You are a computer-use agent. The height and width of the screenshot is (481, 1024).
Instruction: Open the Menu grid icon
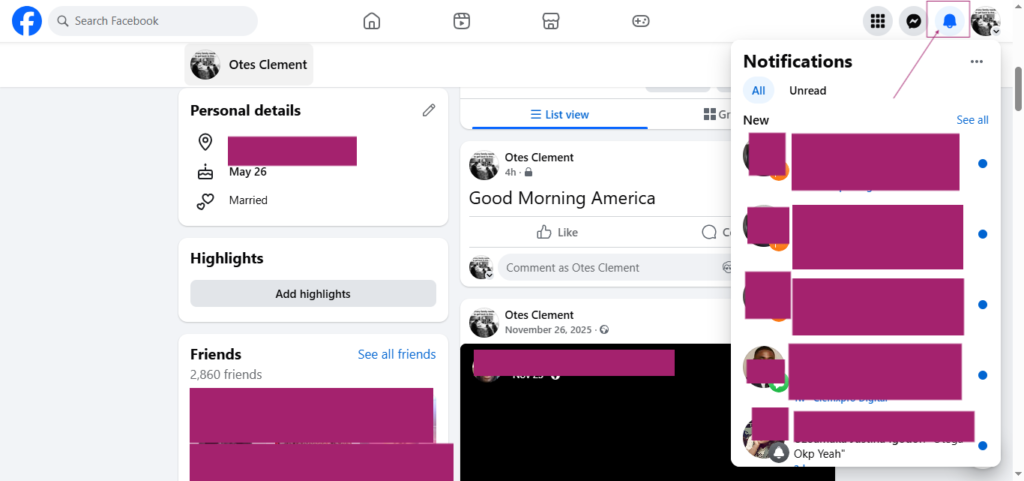pyautogui.click(x=878, y=22)
